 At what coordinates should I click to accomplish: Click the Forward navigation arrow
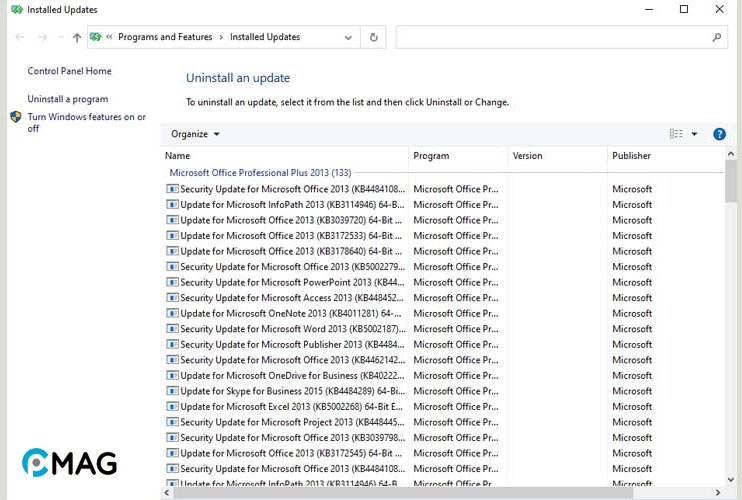pos(43,37)
